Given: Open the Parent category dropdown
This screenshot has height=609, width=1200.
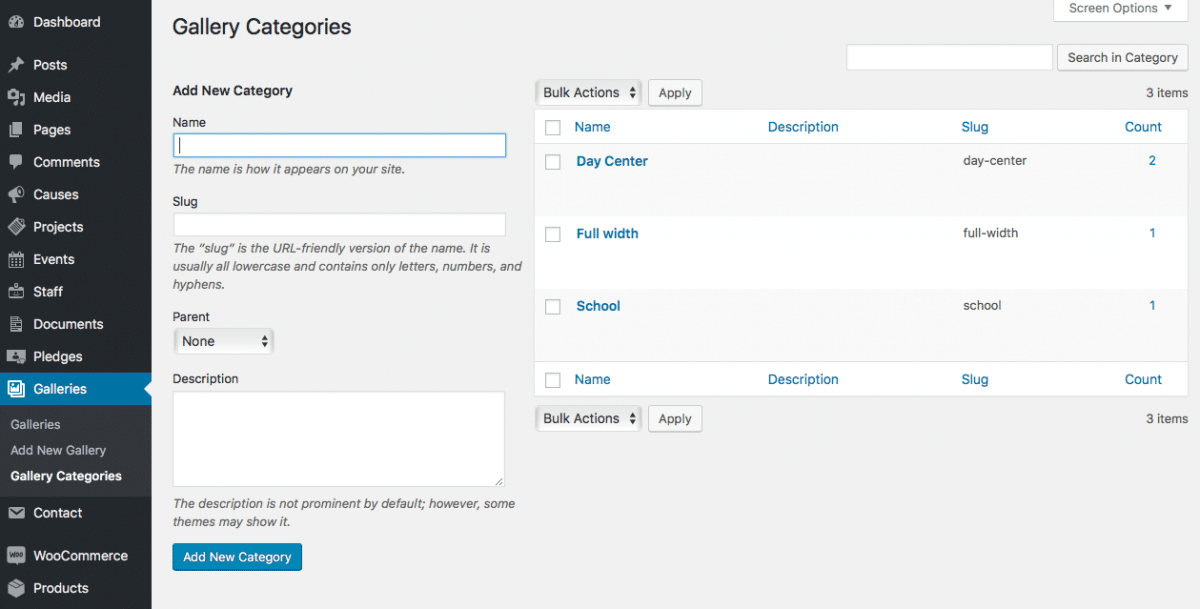Looking at the screenshot, I should (x=223, y=341).
